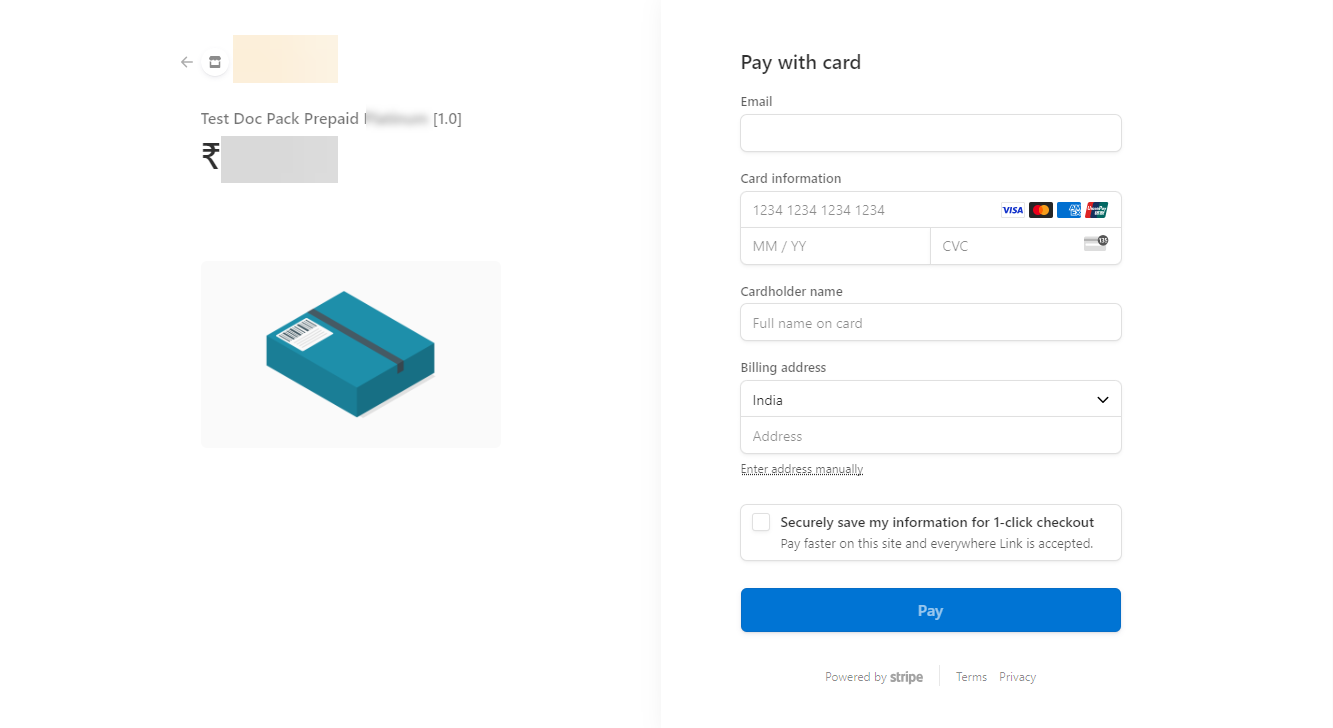Click inside the Email input field
1333x728 pixels.
(x=930, y=132)
